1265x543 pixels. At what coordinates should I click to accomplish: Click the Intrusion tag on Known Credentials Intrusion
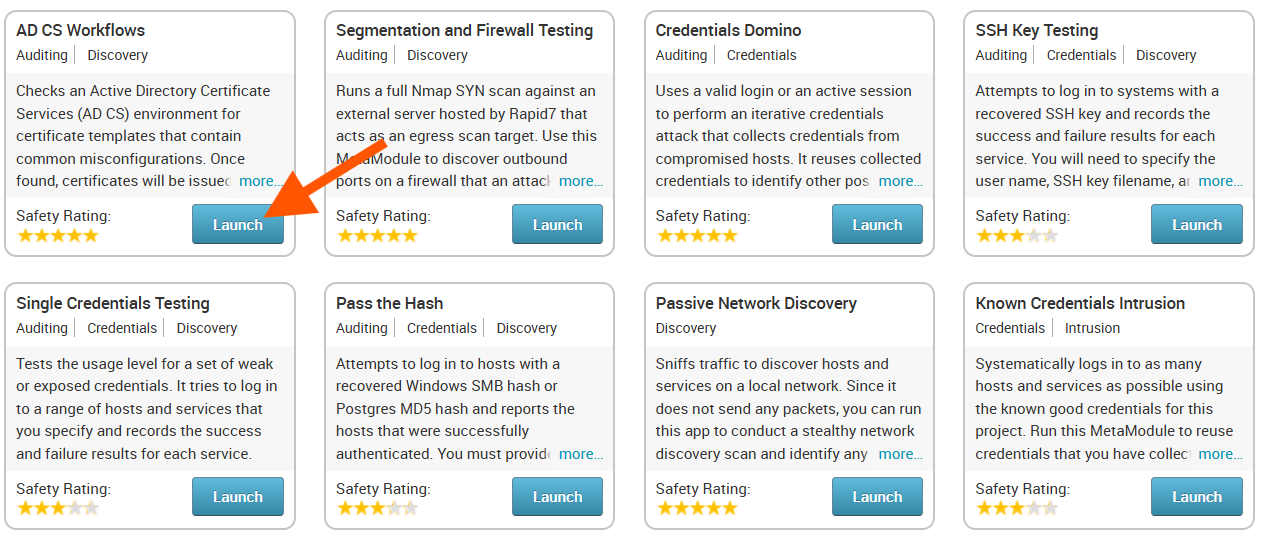coord(1092,328)
